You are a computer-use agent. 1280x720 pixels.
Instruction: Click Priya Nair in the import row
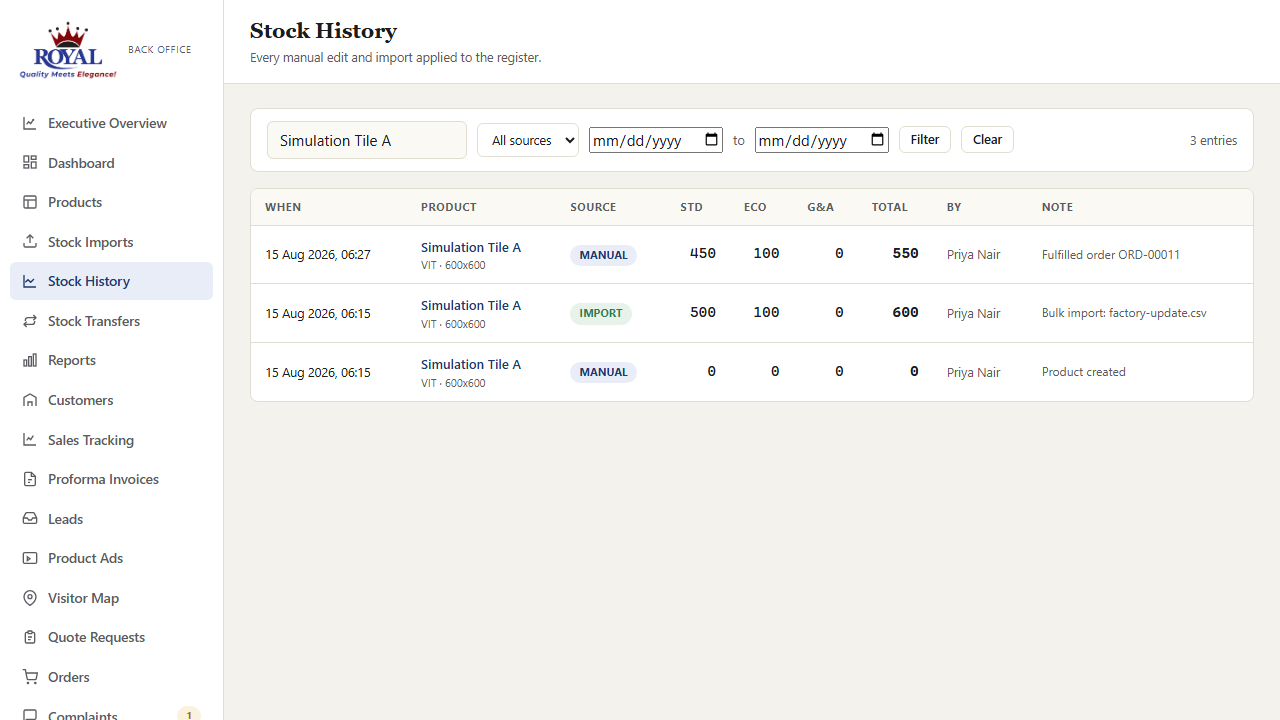pyautogui.click(x=974, y=313)
